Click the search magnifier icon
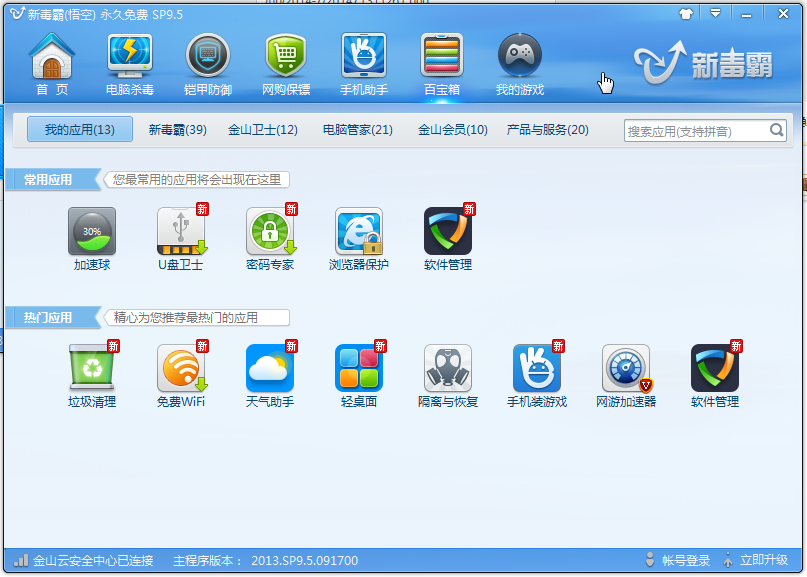The height and width of the screenshot is (577, 807). [x=776, y=130]
